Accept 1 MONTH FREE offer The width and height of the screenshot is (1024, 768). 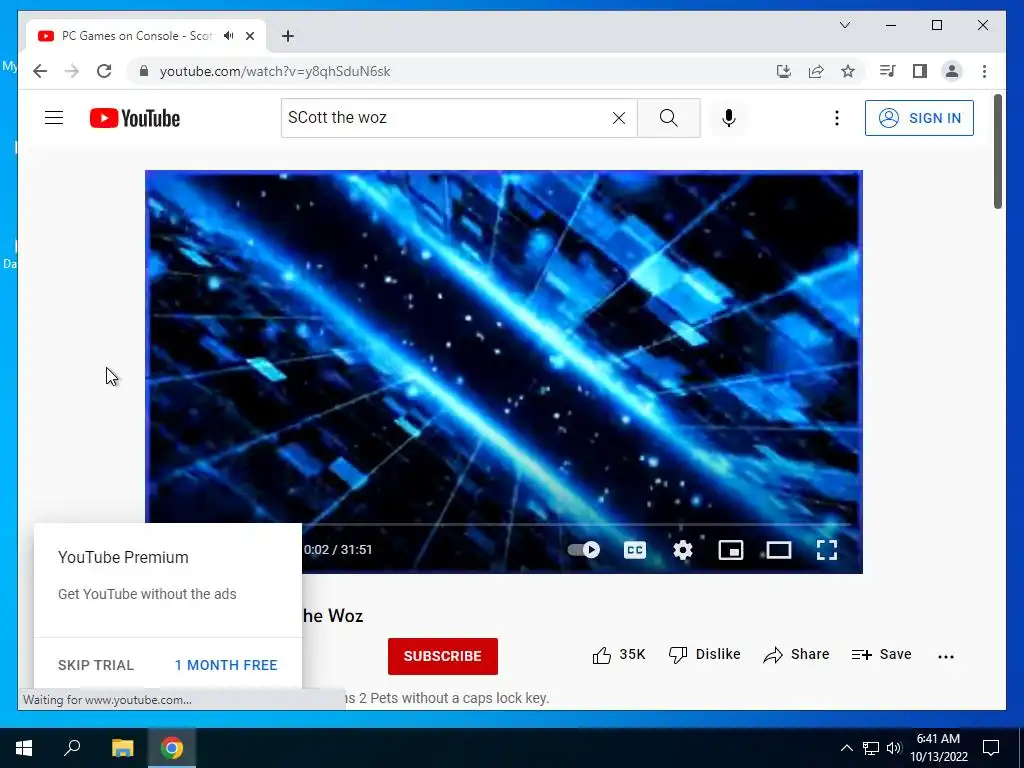point(226,665)
